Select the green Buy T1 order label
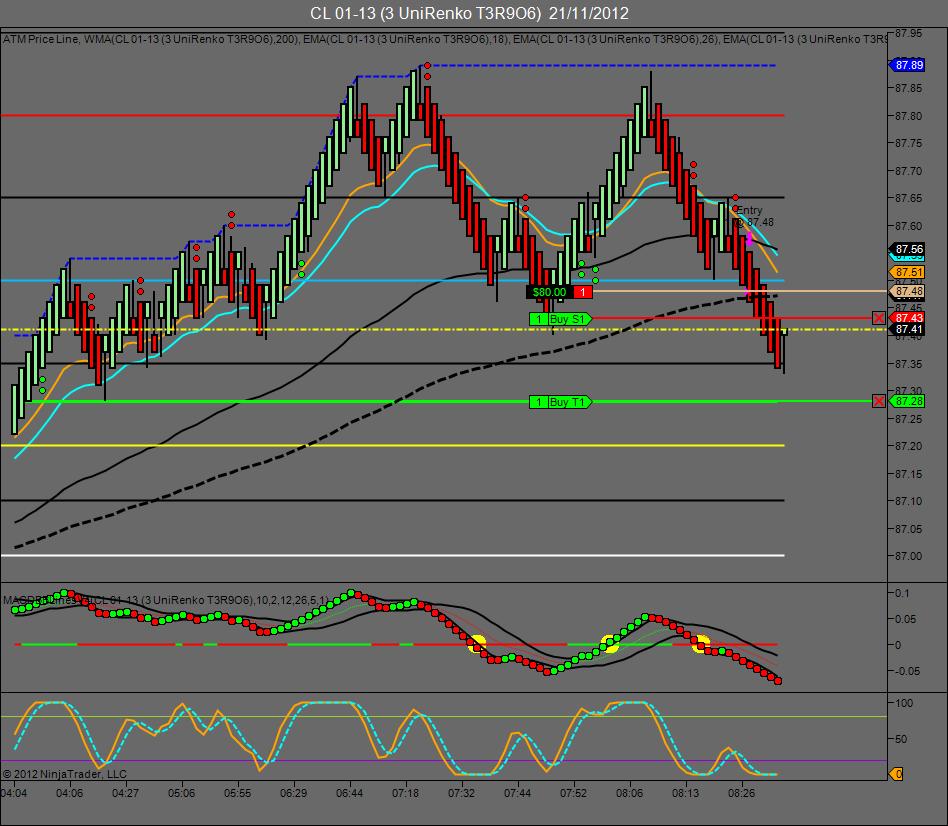948x826 pixels. (x=560, y=402)
